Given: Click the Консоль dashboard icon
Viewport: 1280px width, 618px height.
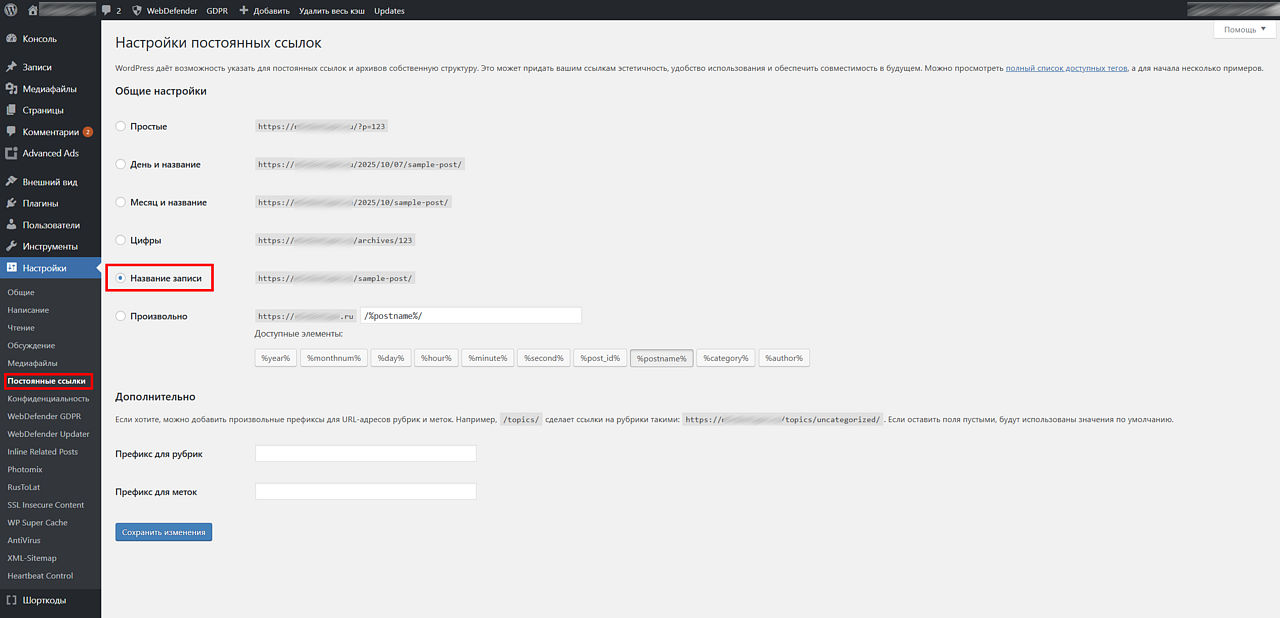Looking at the screenshot, I should pyautogui.click(x=11, y=39).
